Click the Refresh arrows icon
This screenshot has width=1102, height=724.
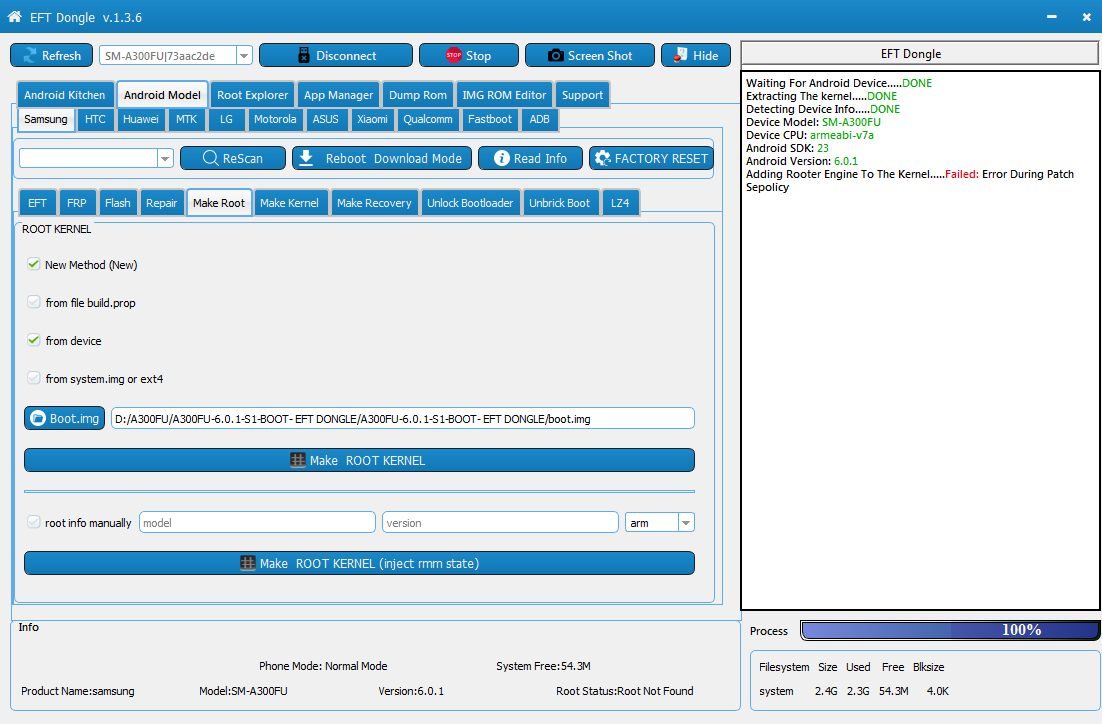[x=30, y=56]
